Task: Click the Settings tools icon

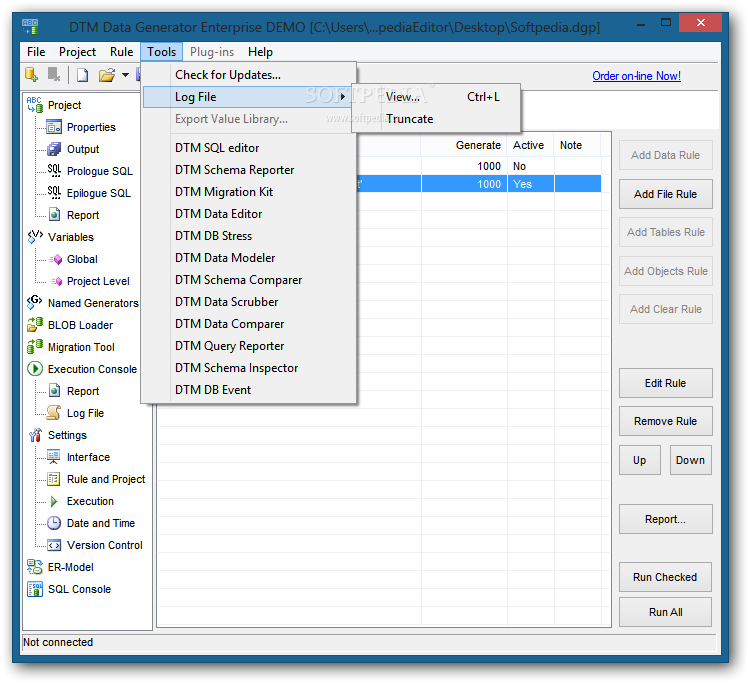Action: (x=35, y=435)
